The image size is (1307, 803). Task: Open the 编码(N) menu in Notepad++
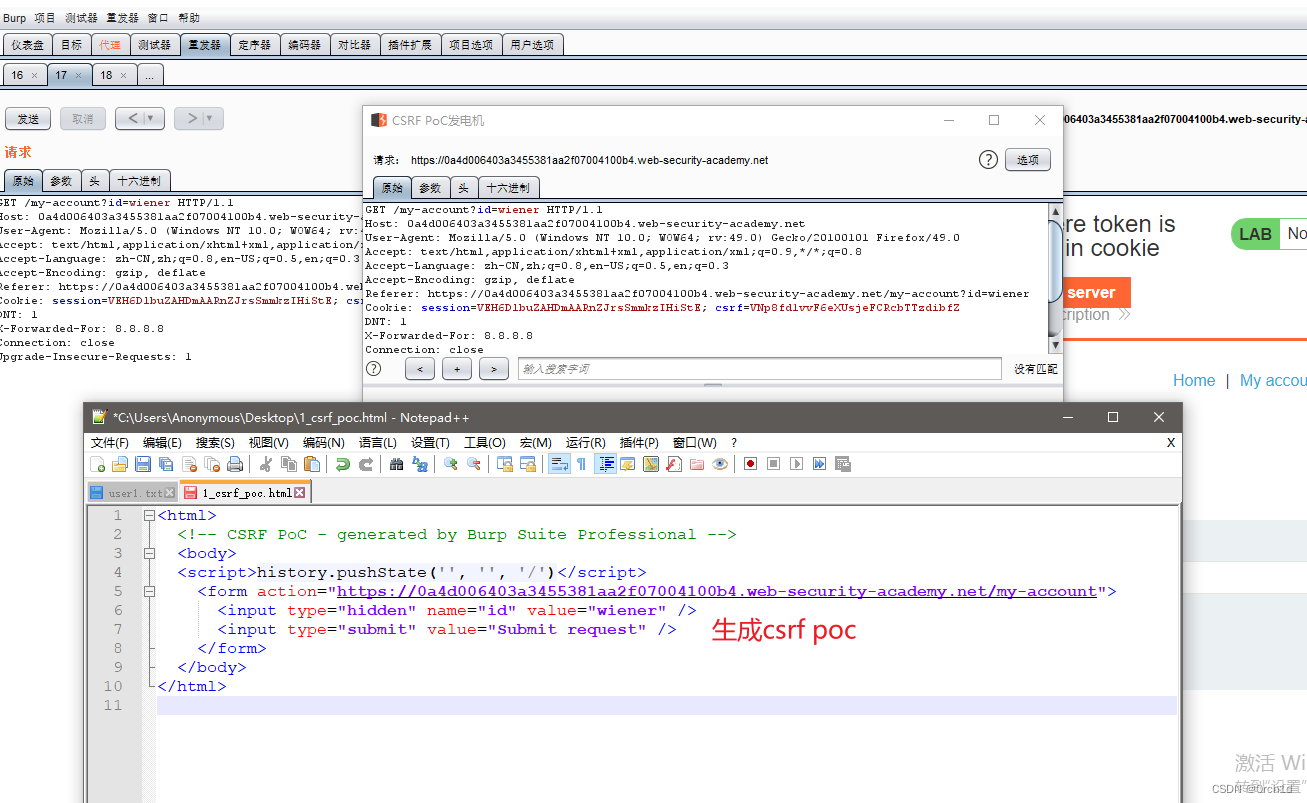point(324,442)
